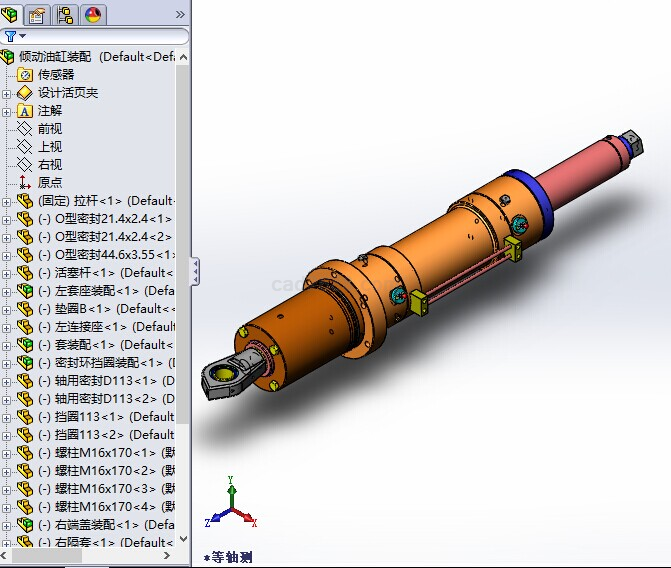Screen dimensions: 671x568
Task: Switch to the PropertyManager tab
Action: click(38, 14)
